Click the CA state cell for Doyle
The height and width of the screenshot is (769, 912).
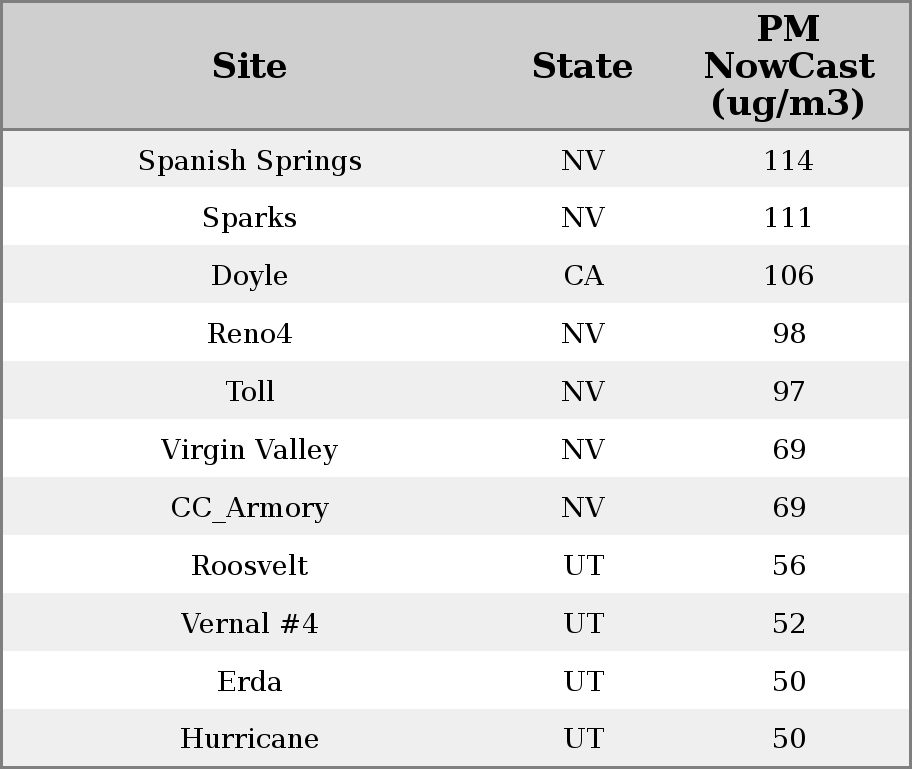583,276
